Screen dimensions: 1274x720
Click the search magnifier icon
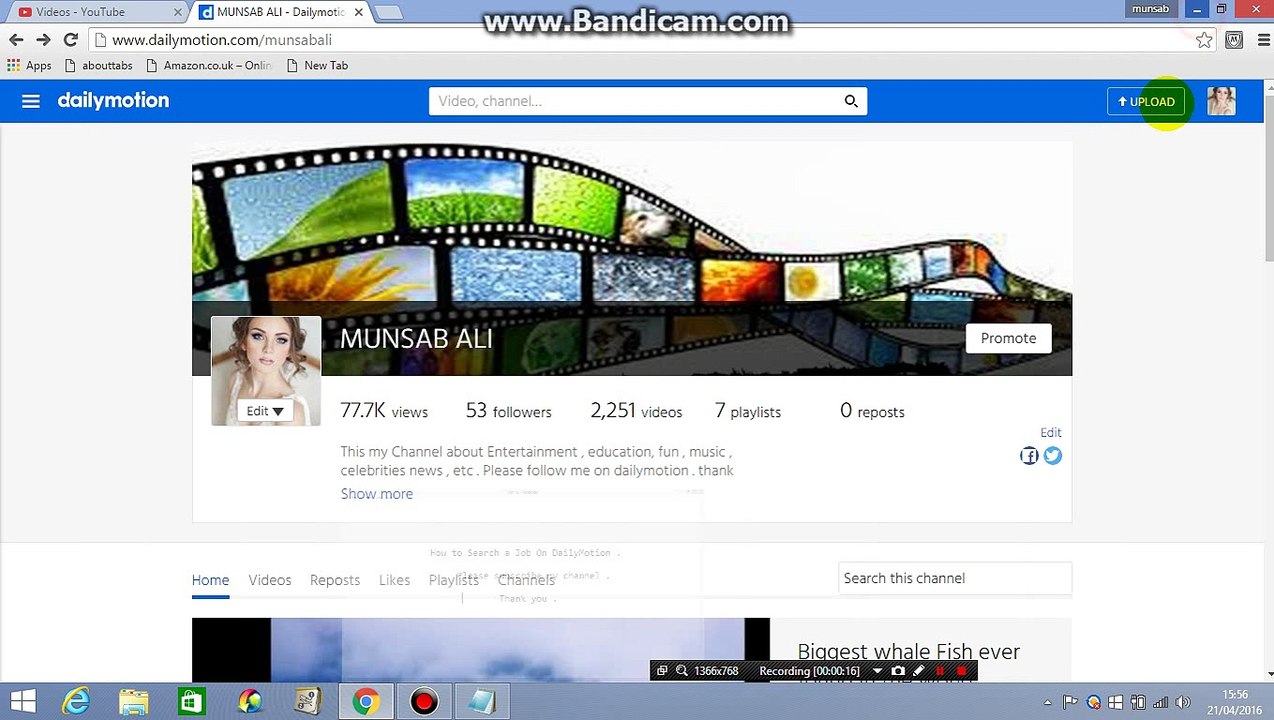point(851,101)
